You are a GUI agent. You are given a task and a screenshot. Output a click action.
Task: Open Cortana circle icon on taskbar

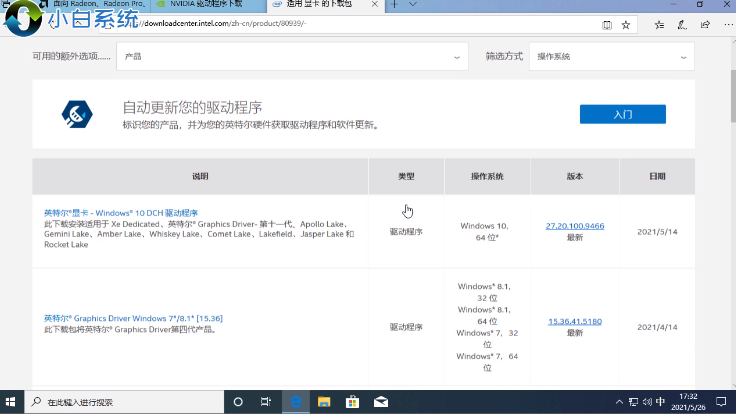click(x=238, y=402)
